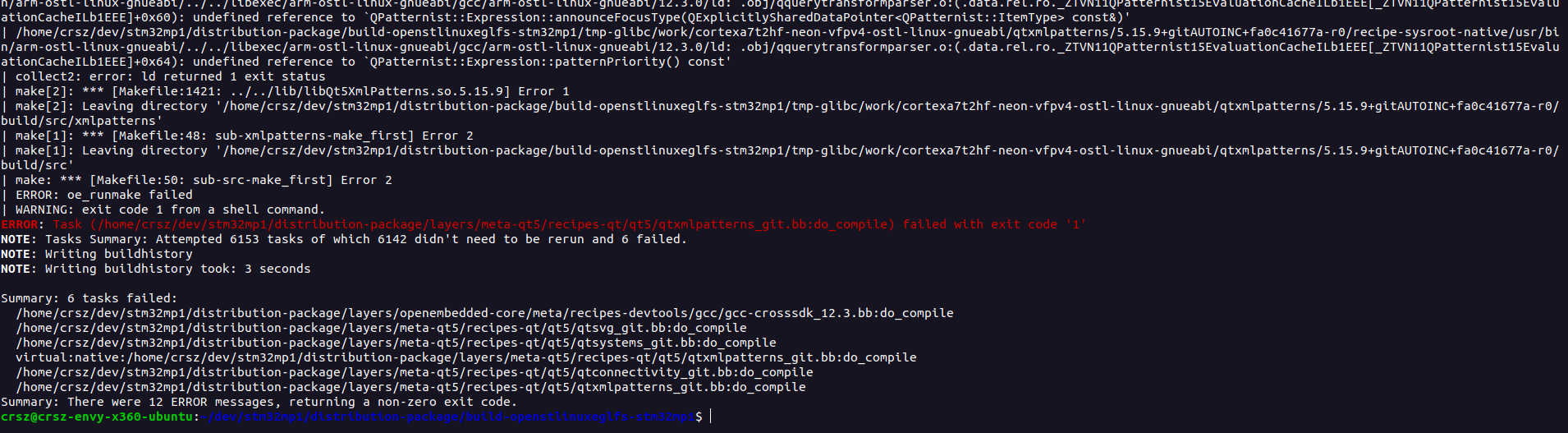Click the 'sub-src-make_first' Error 2 line
The width and height of the screenshot is (1568, 433).
pyautogui.click(x=196, y=180)
